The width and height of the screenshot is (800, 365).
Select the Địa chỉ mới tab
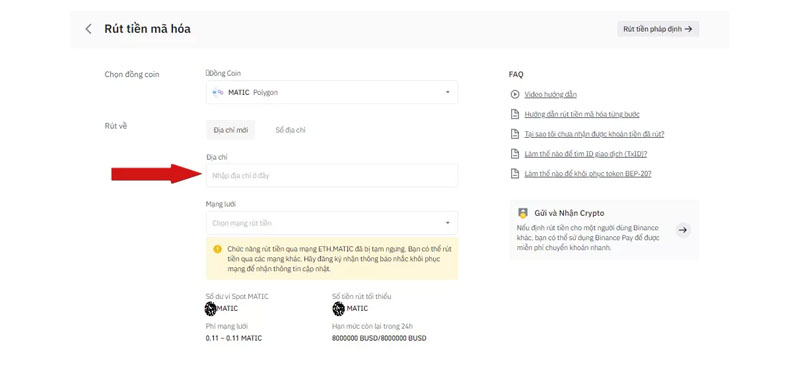click(x=231, y=130)
